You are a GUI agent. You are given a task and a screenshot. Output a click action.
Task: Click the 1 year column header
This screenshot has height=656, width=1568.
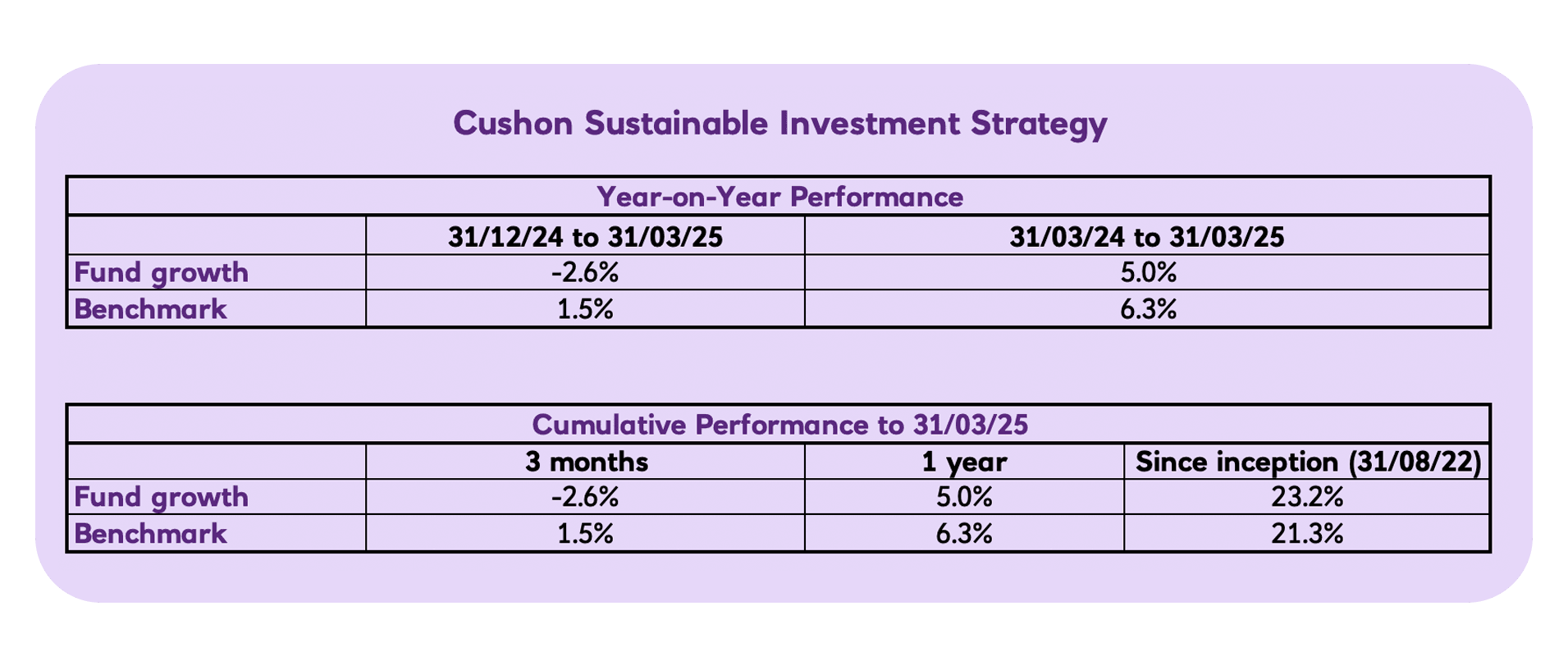964,462
